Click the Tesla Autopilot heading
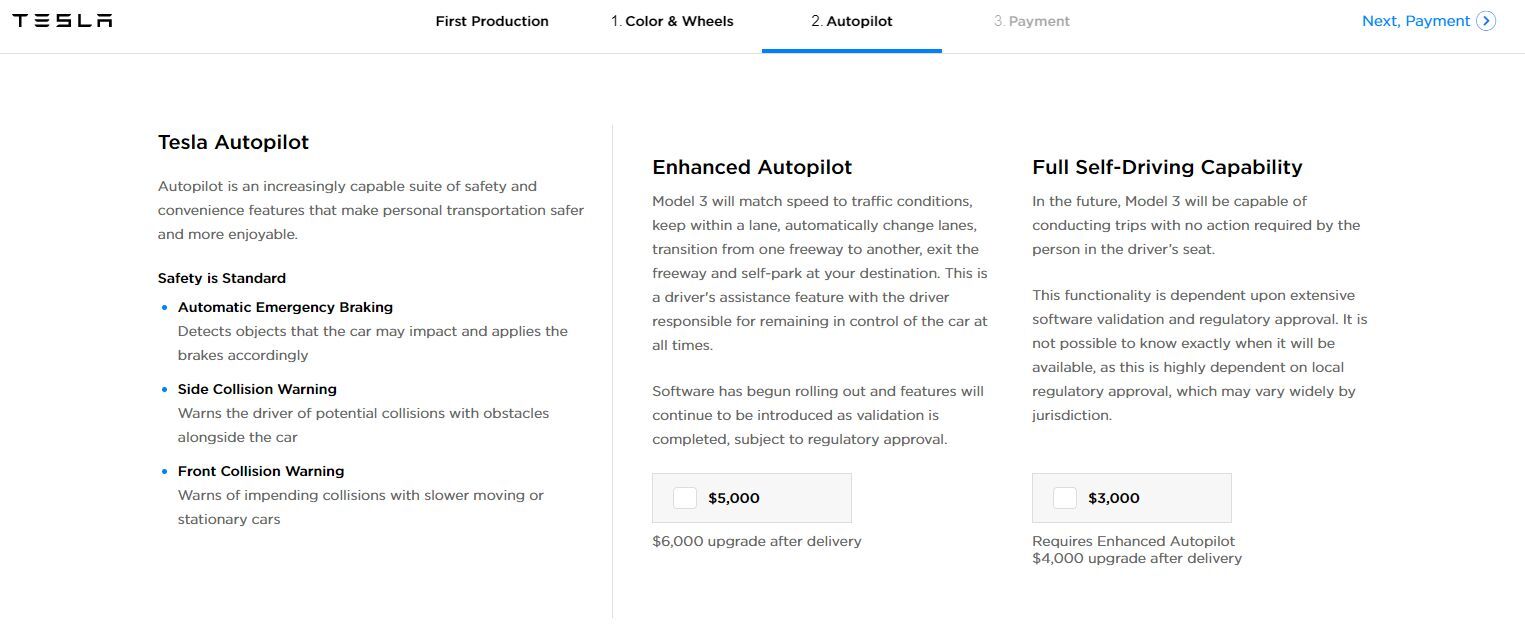Screen dimensions: 1525x635 [x=233, y=142]
